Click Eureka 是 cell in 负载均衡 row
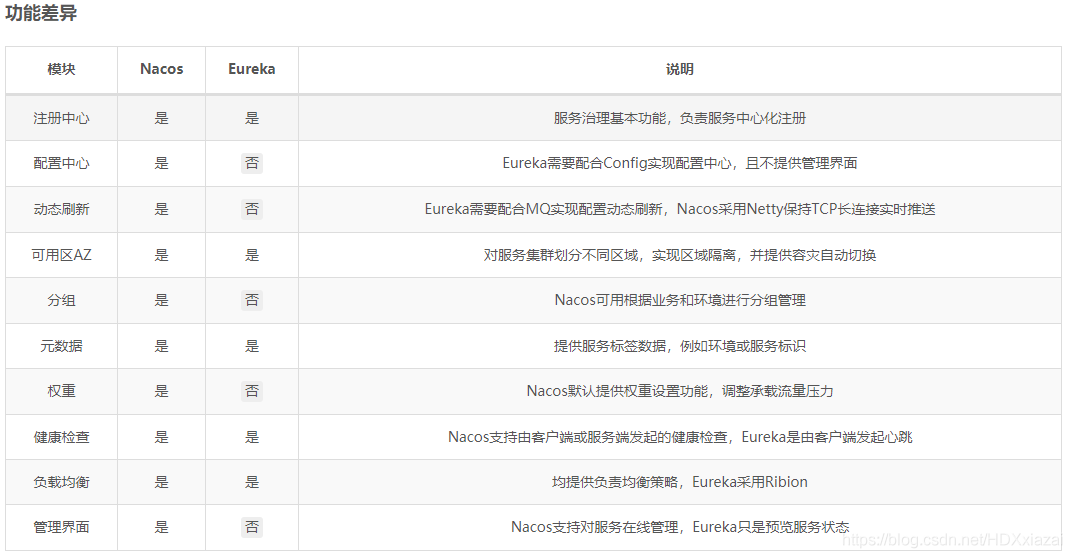Viewport: 1072px width, 558px height. (x=252, y=482)
